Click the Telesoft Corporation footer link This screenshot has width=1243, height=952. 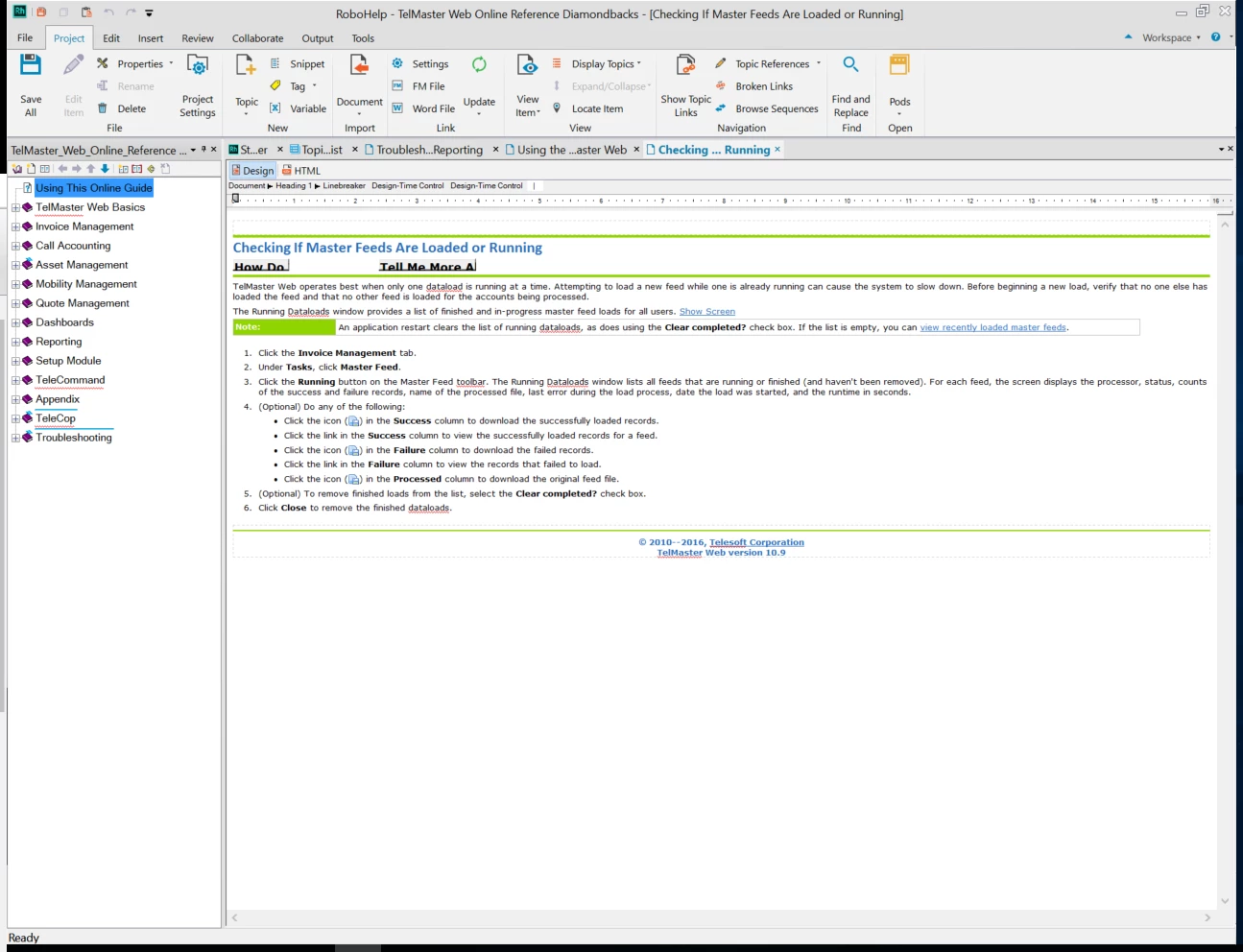coord(756,542)
